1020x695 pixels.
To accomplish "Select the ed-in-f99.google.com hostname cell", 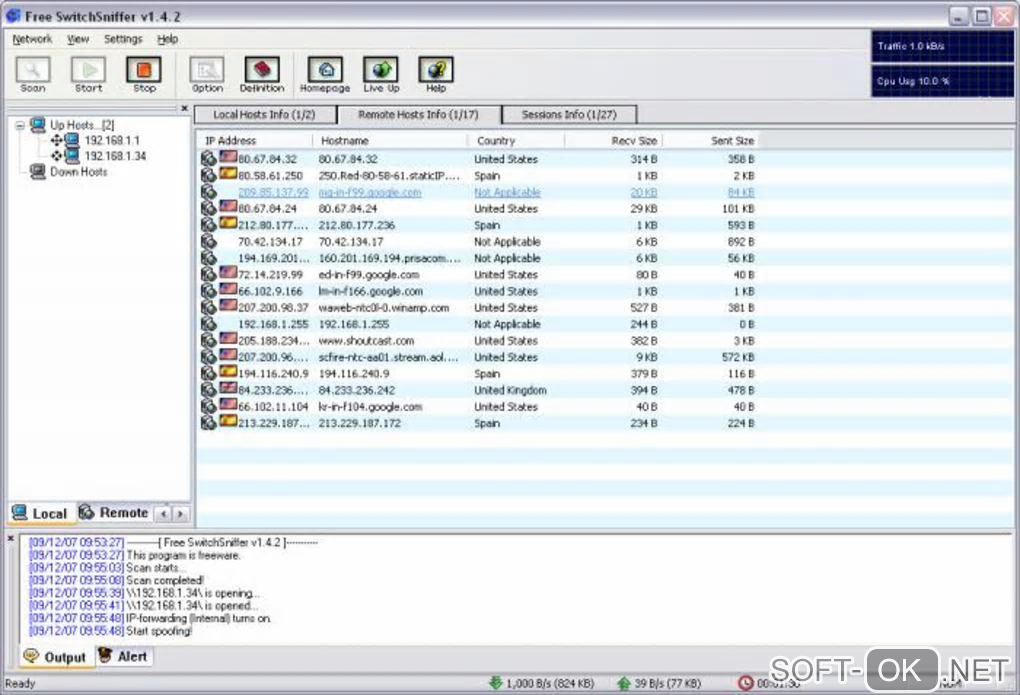I will [368, 275].
